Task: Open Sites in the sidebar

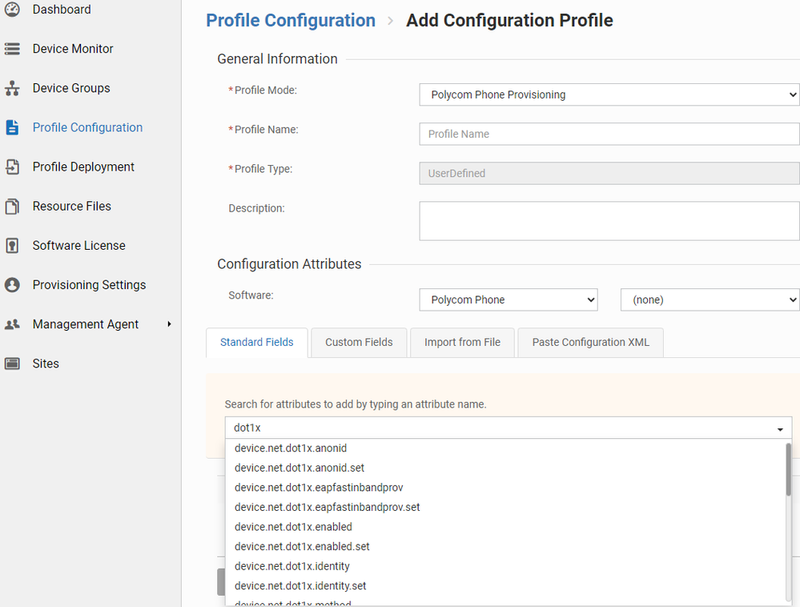Action: [x=46, y=364]
